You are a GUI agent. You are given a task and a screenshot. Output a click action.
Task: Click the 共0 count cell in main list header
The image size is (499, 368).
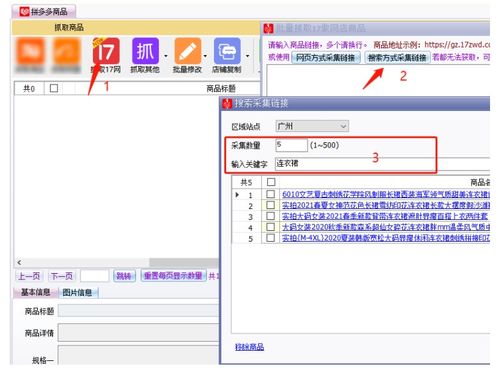[x=29, y=88]
